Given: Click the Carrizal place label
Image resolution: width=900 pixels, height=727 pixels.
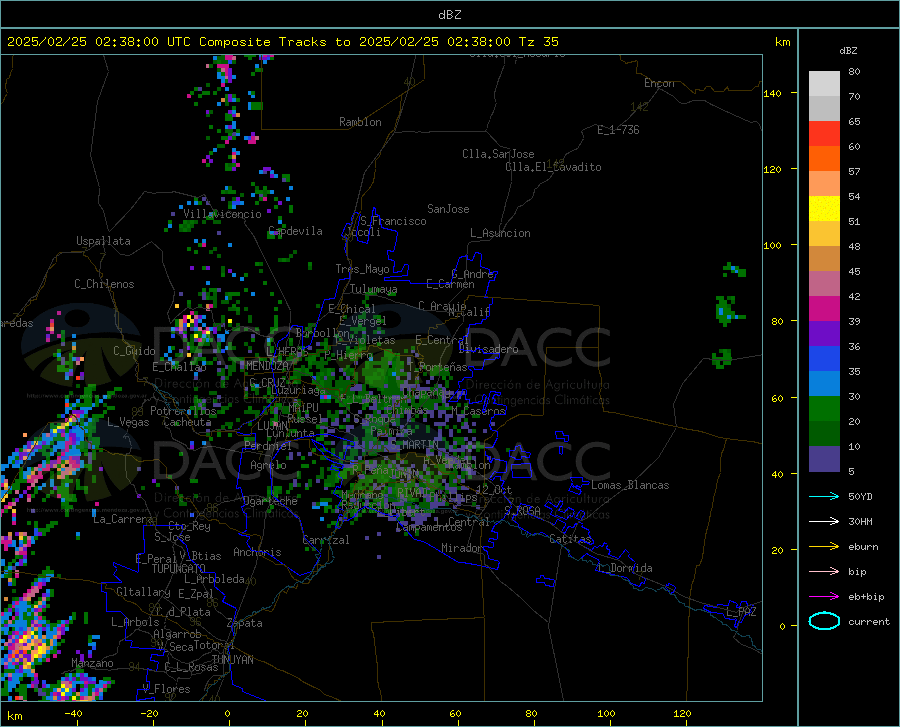Looking at the screenshot, I should 325,540.
